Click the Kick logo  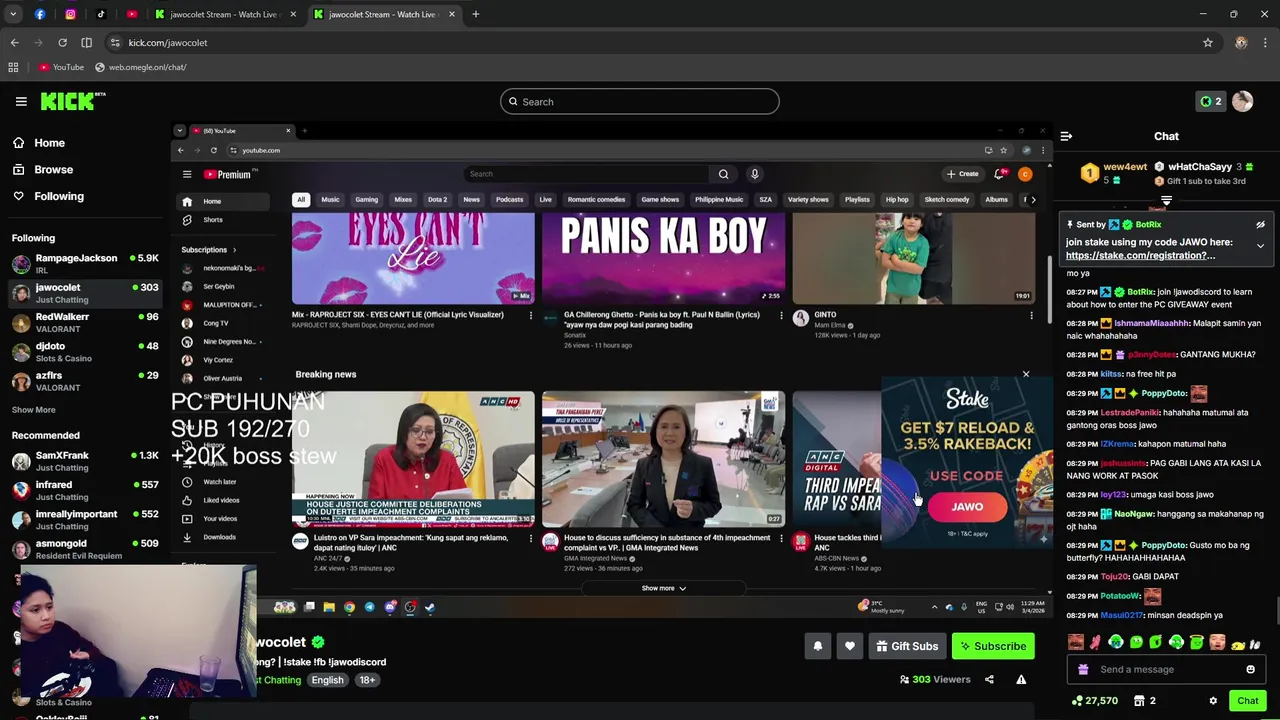(73, 101)
